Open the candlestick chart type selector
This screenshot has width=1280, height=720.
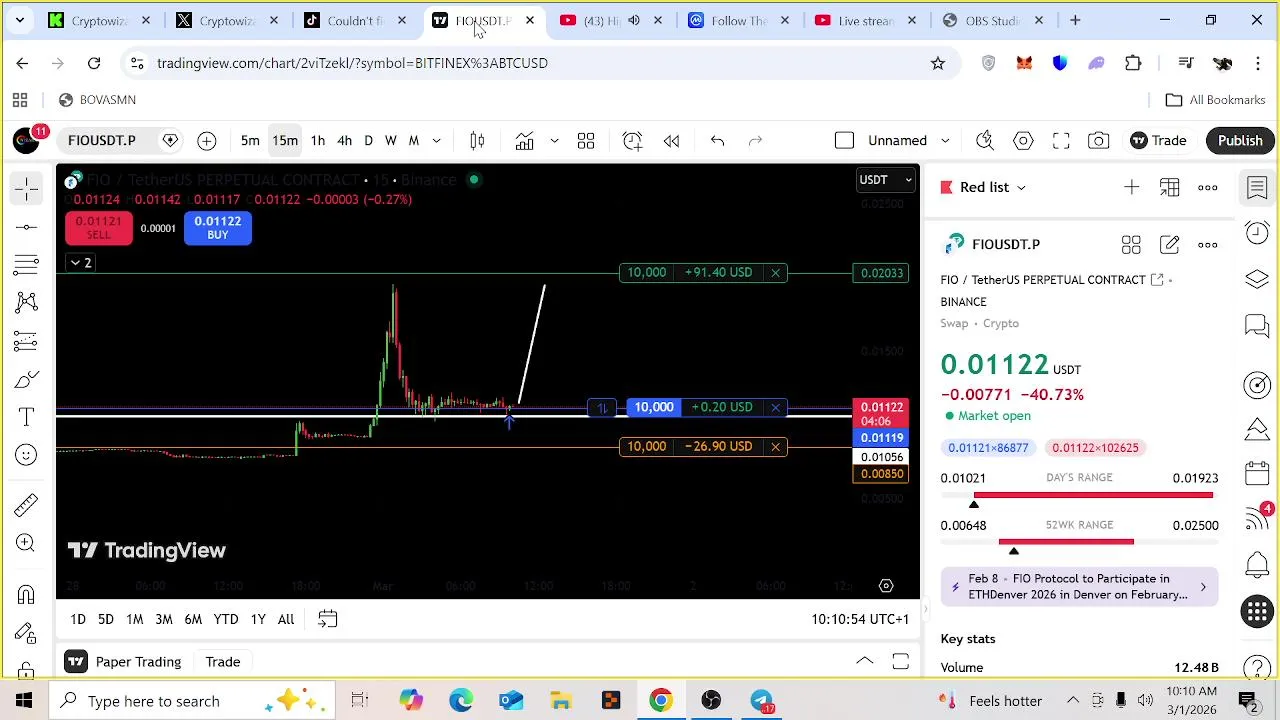477,141
